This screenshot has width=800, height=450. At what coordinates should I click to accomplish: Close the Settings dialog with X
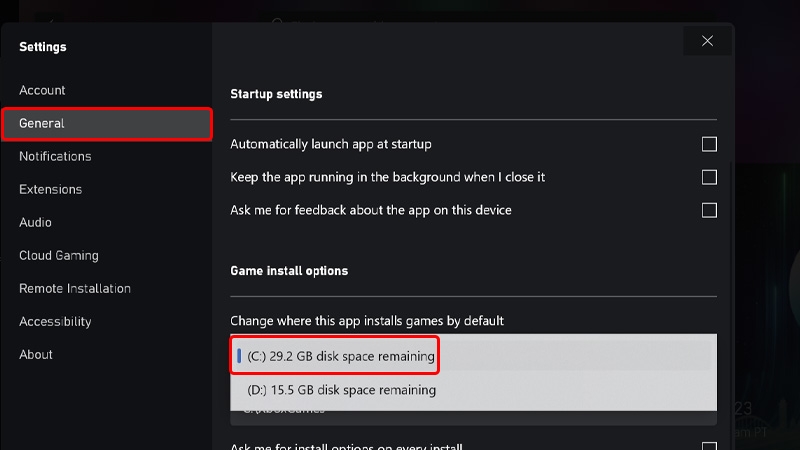click(x=707, y=41)
